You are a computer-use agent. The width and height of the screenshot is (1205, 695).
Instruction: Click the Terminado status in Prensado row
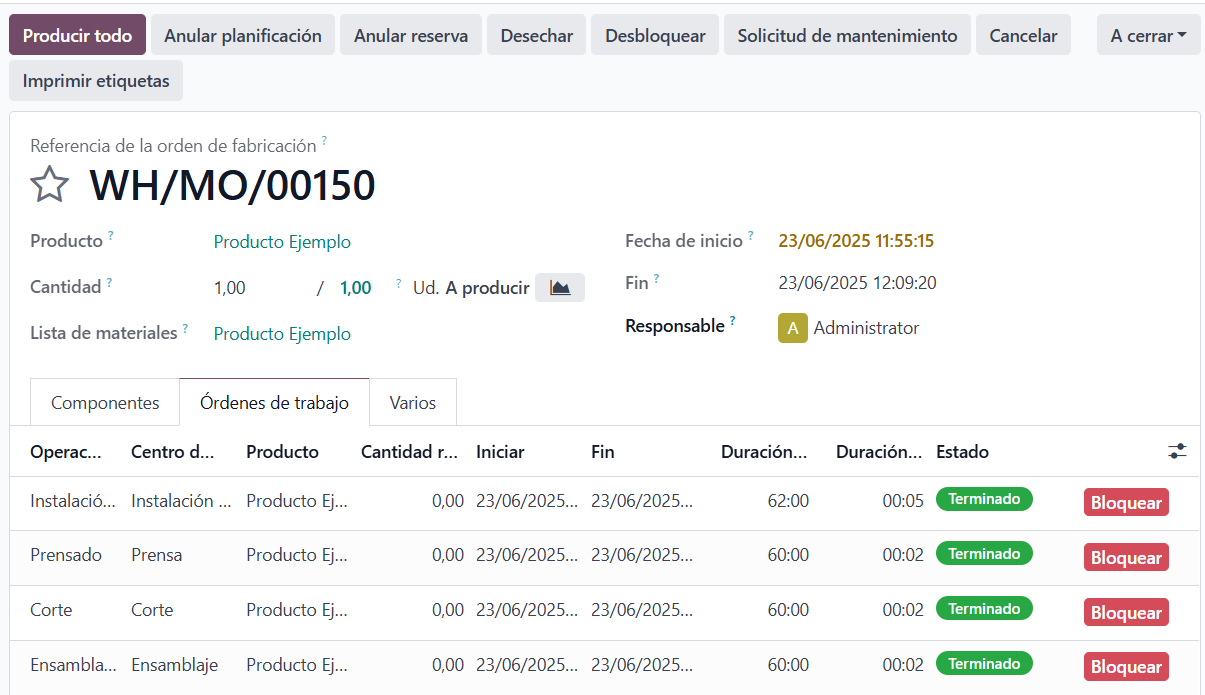pos(984,554)
